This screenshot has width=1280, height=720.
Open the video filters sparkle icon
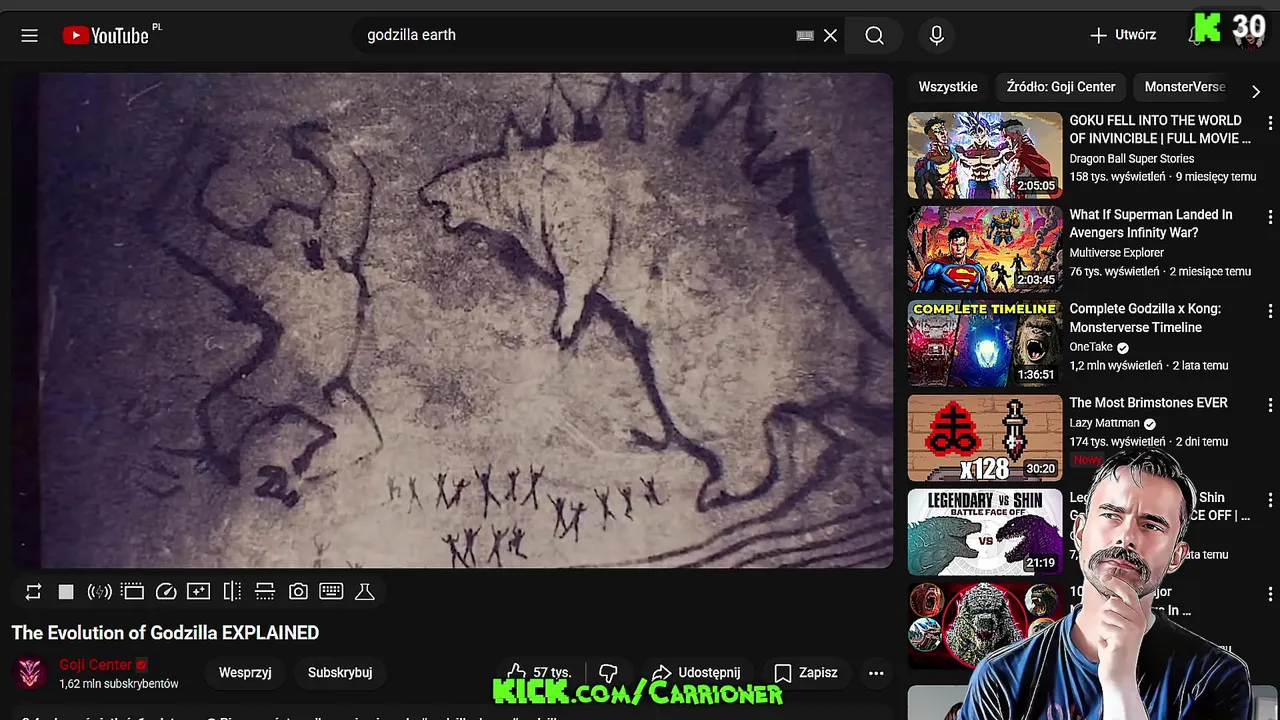click(199, 592)
